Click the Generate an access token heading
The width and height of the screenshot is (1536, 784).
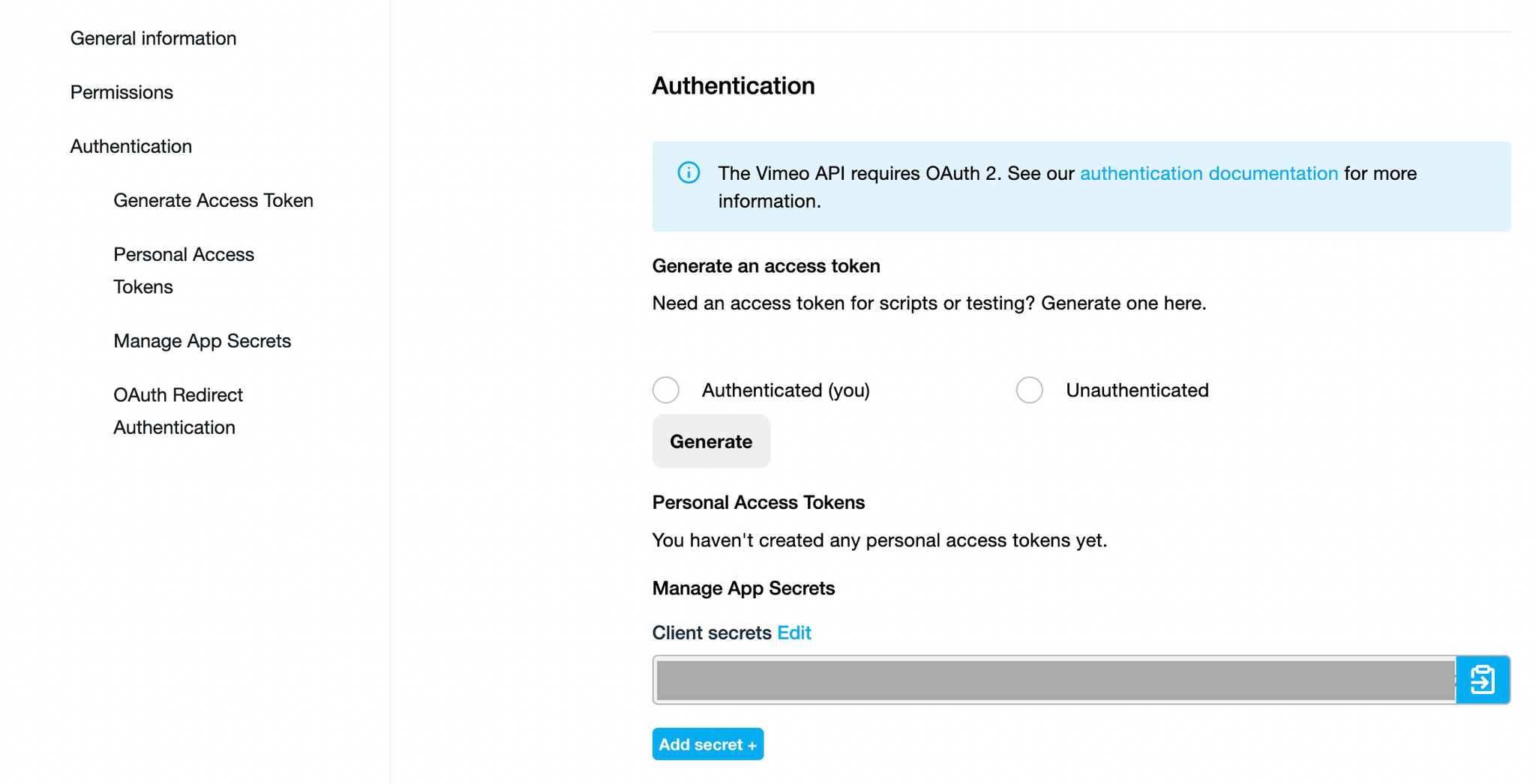766,266
